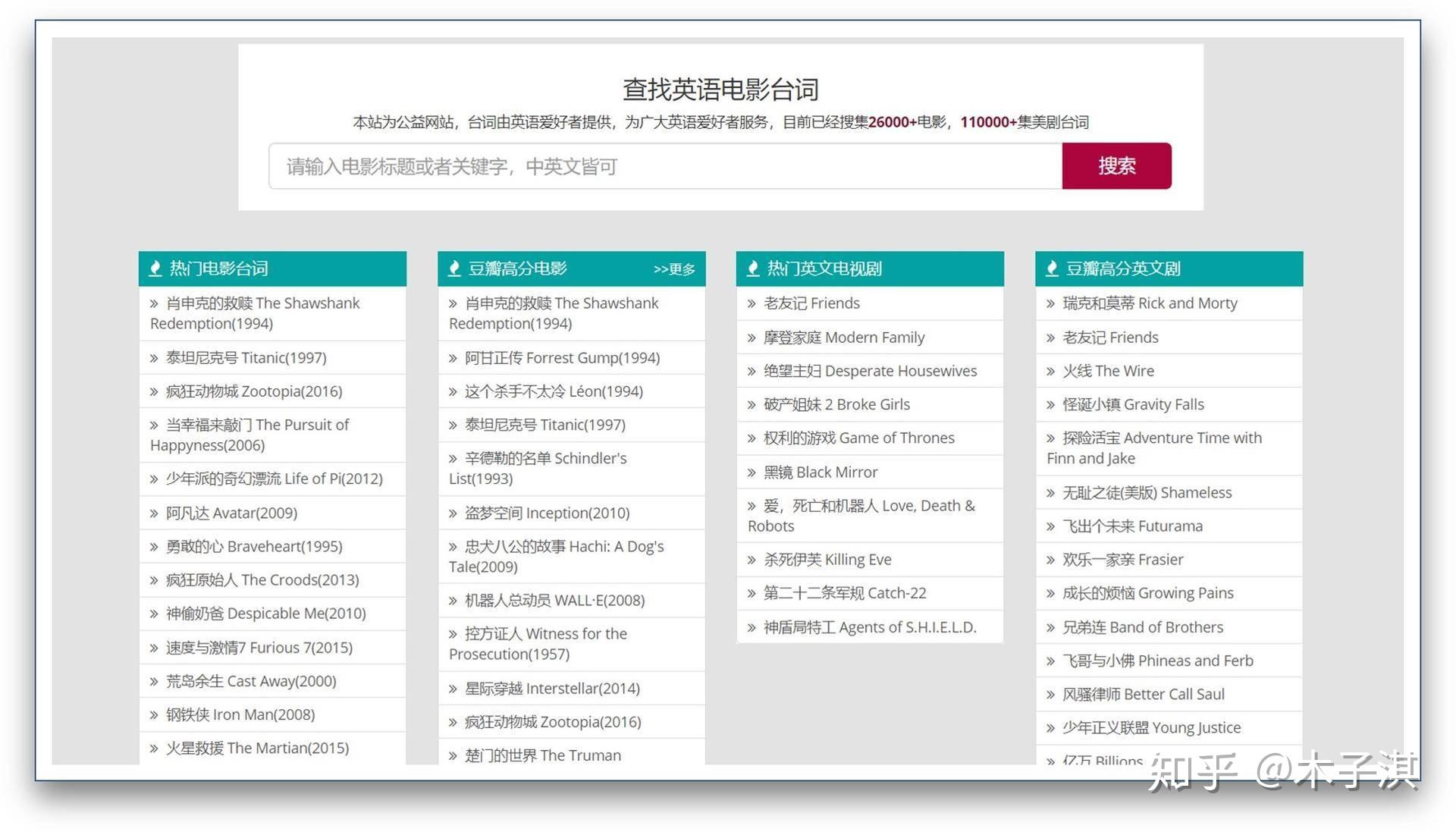1456x832 pixels.
Task: Open 当幸福来敲门 The Pursuit of Happyness
Action: [x=249, y=435]
